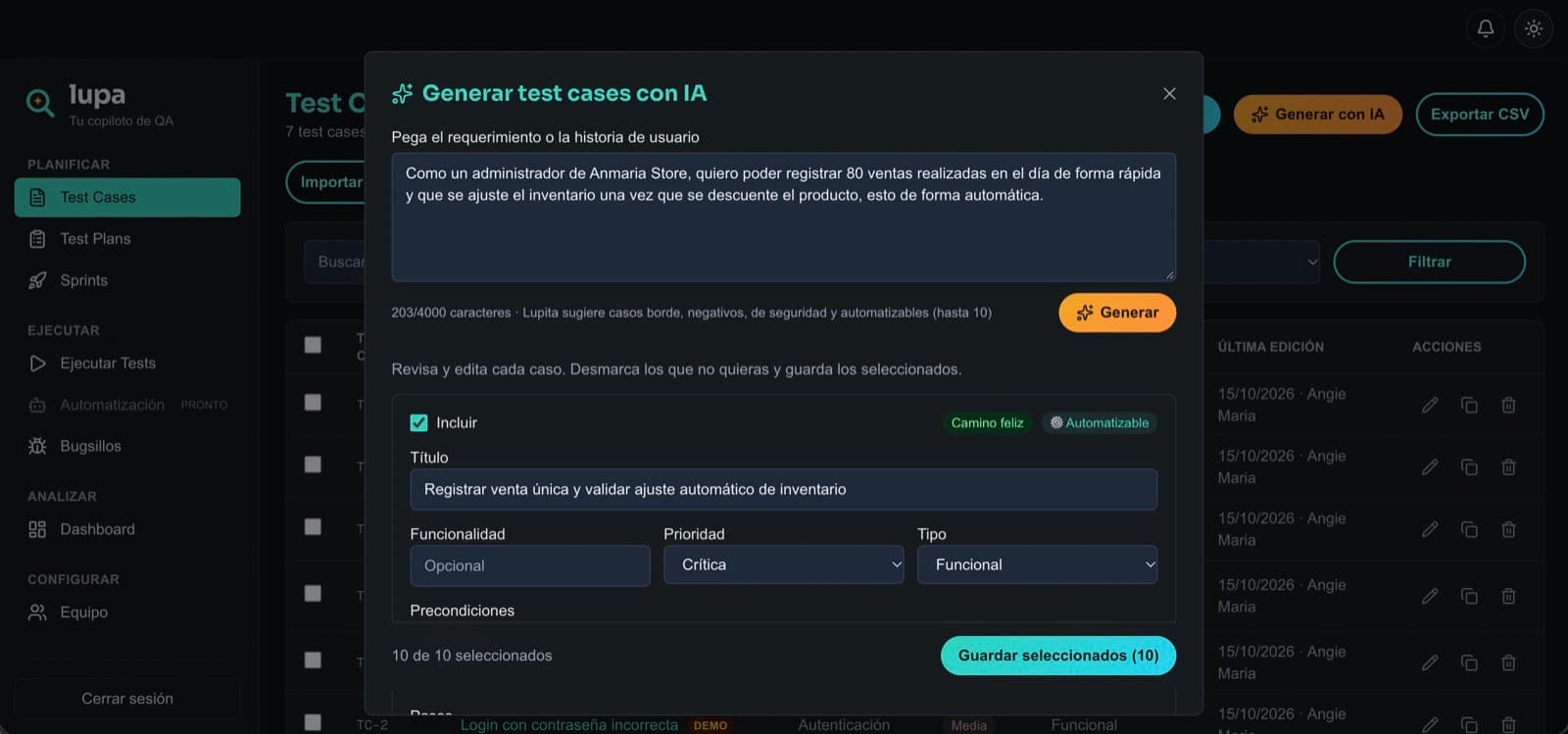Click the Precondiciones label
This screenshot has width=1568, height=734.
pyautogui.click(x=462, y=611)
